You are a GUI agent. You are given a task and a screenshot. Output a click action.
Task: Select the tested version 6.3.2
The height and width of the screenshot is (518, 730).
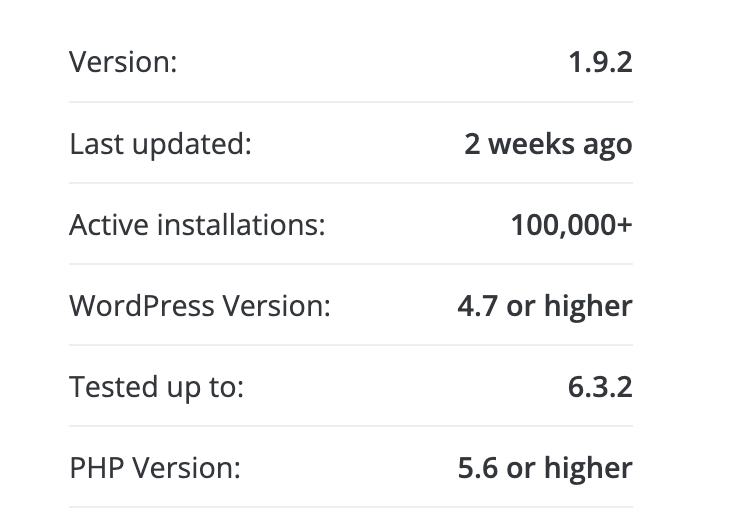click(600, 387)
